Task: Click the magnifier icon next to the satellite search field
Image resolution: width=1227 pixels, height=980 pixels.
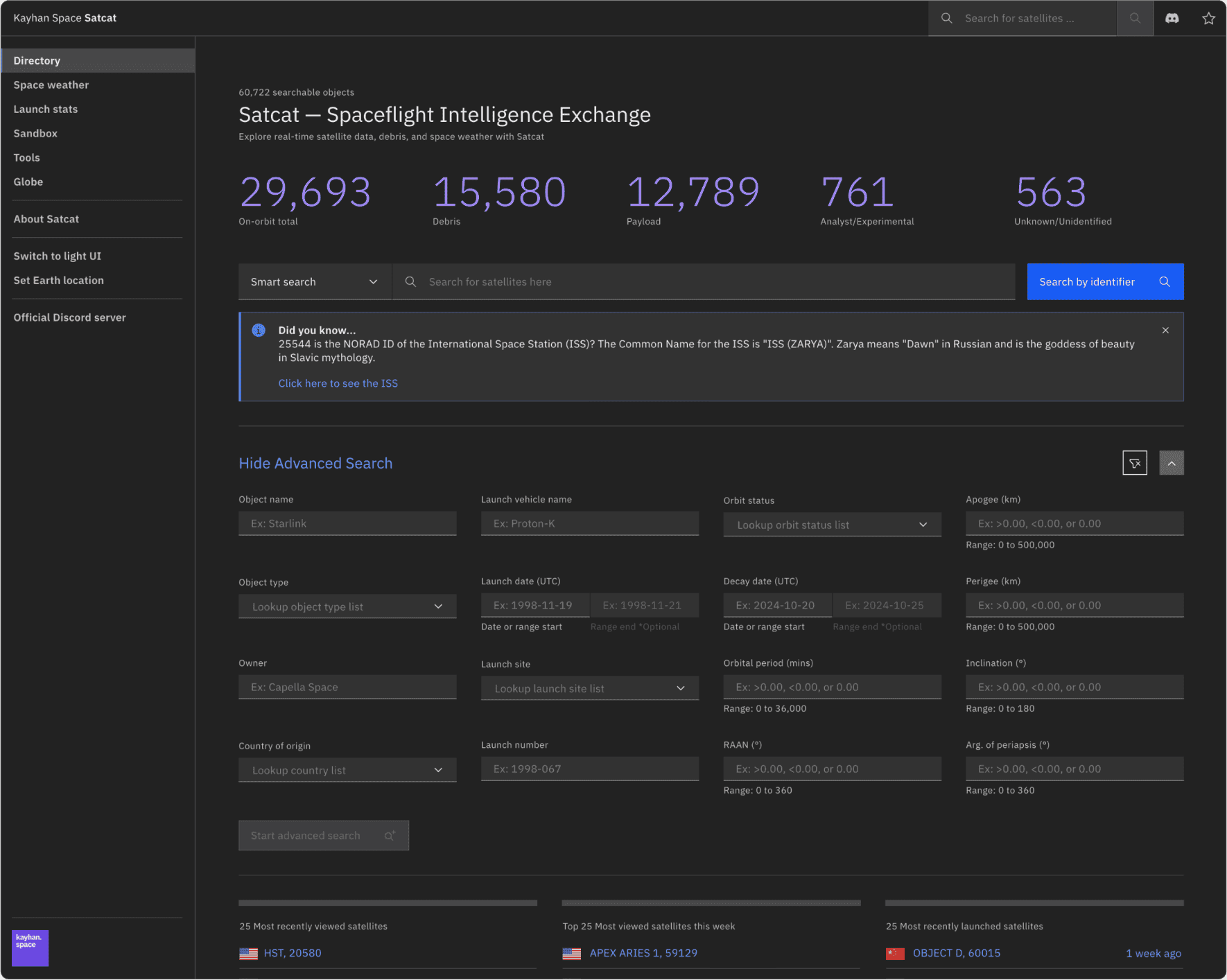Action: (x=410, y=281)
